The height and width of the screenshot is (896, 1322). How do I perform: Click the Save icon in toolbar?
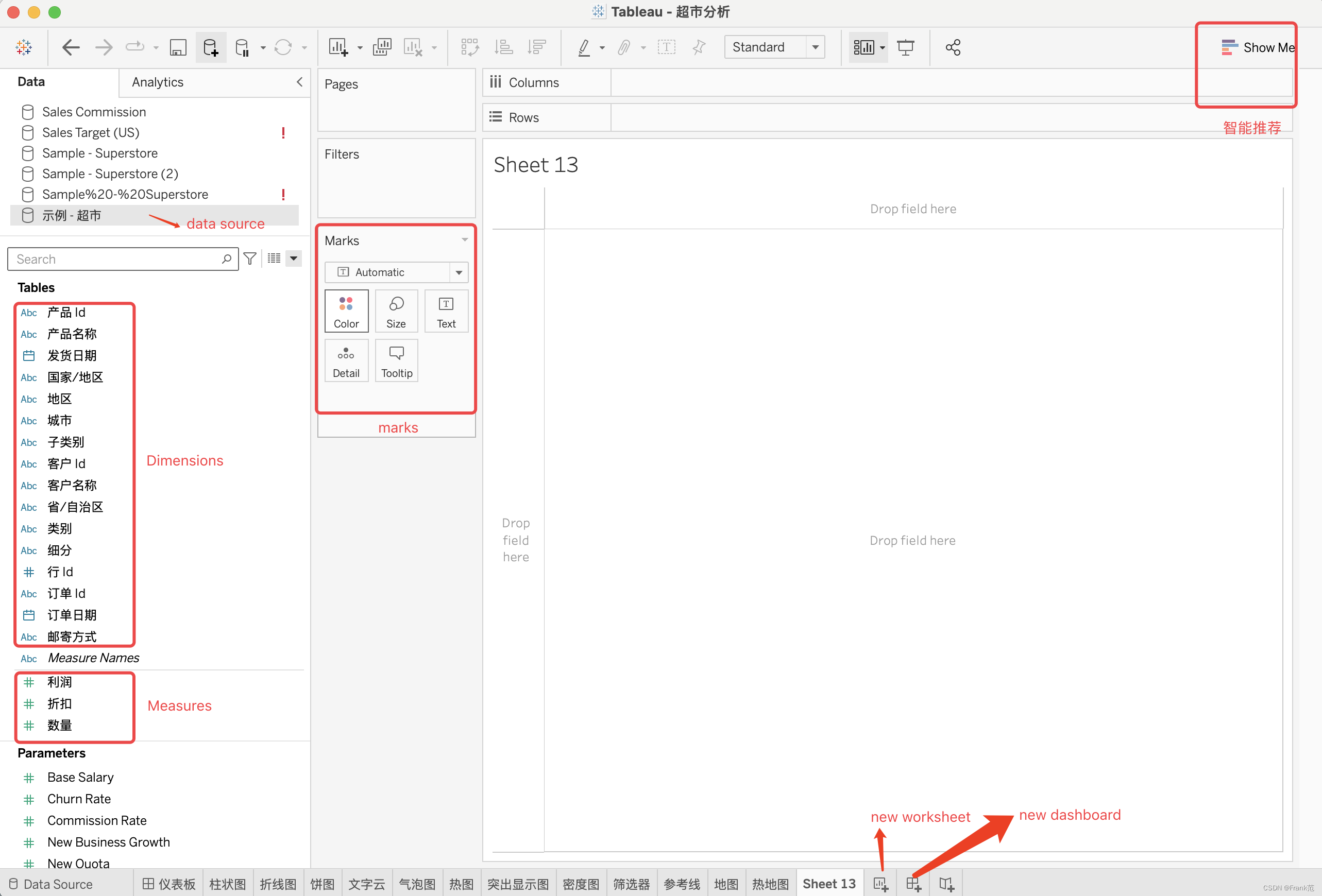tap(178, 47)
